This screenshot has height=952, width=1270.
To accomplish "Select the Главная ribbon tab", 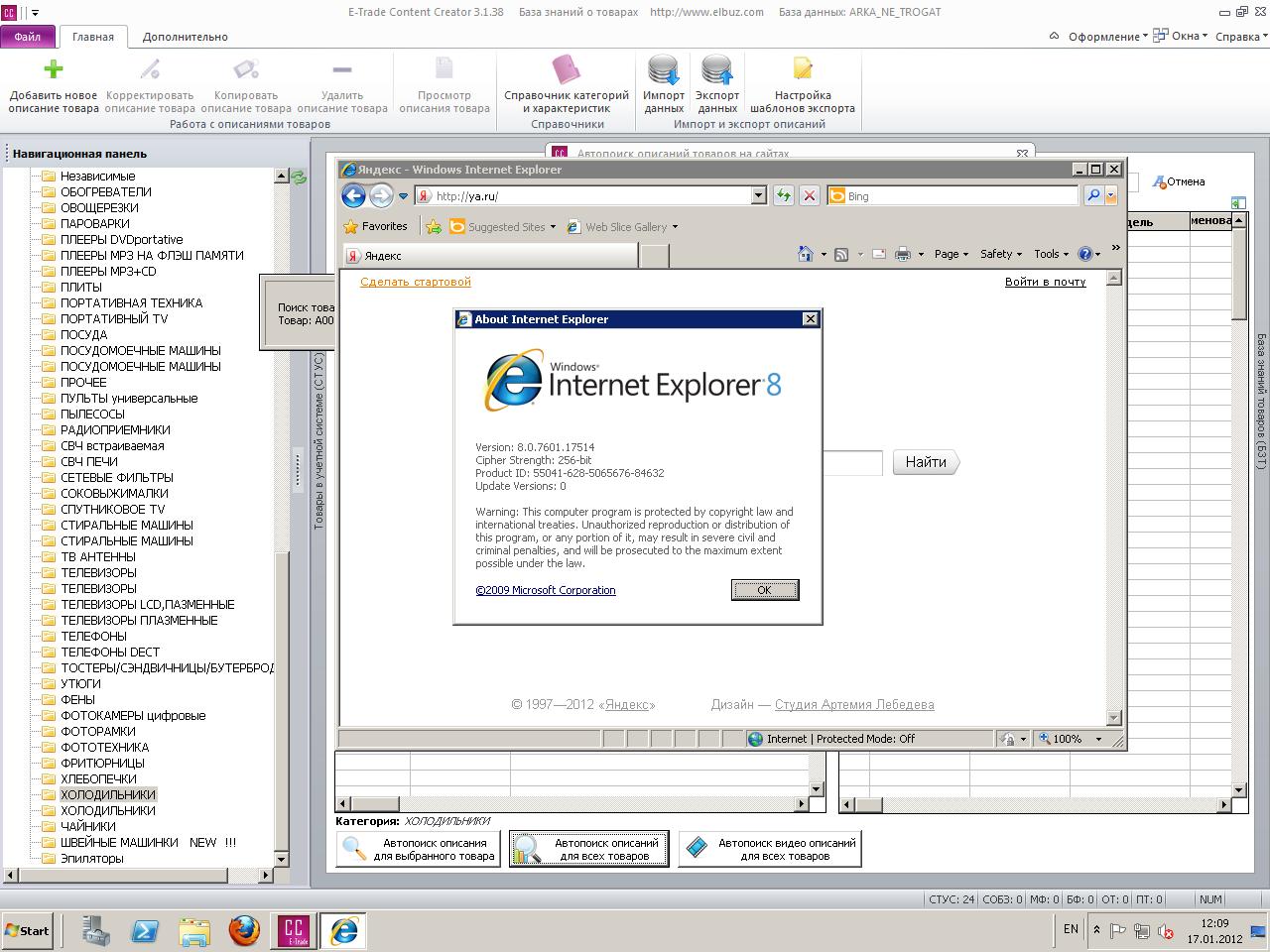I will pyautogui.click(x=93, y=37).
